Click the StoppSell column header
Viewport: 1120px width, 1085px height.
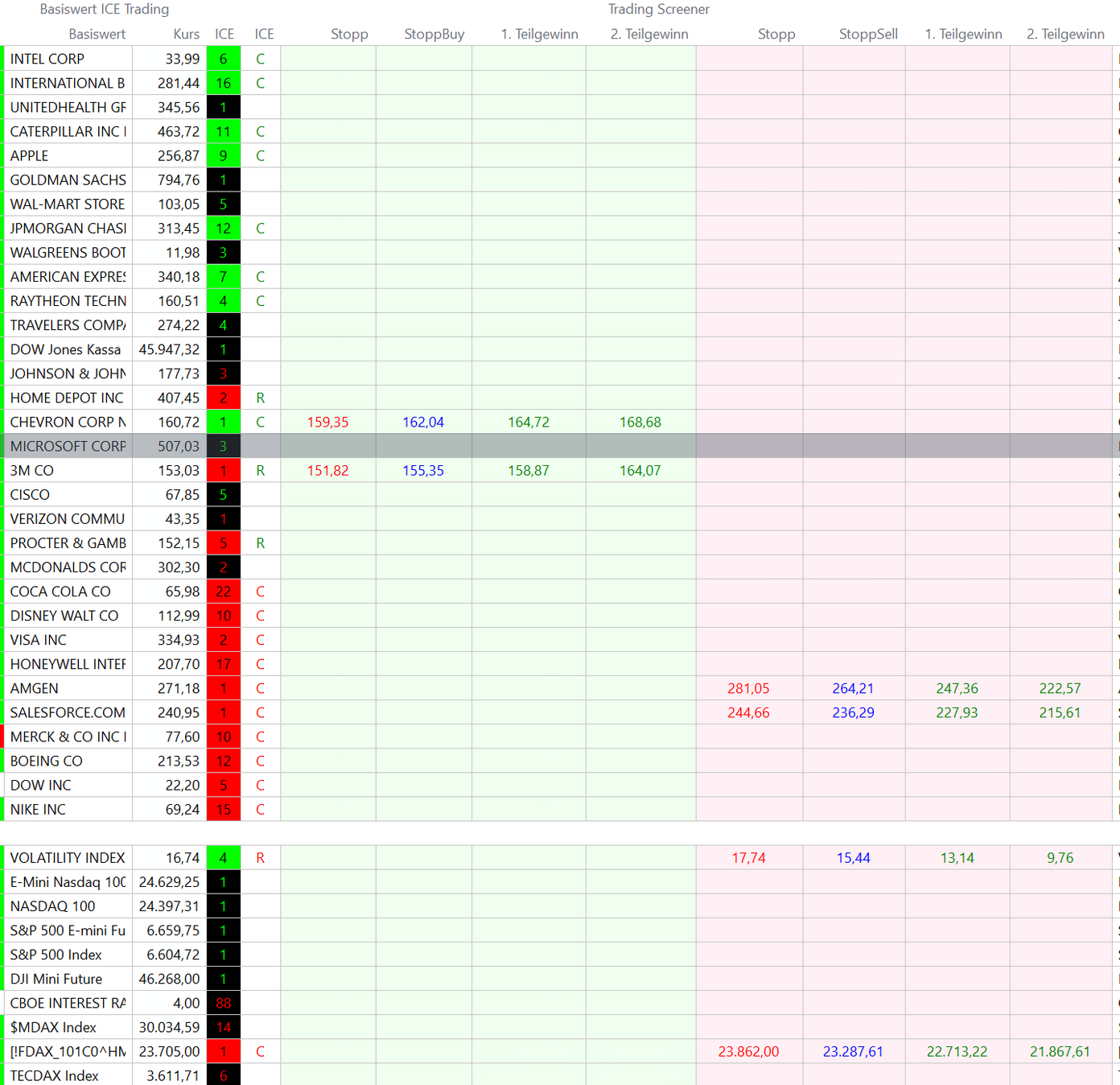867,34
